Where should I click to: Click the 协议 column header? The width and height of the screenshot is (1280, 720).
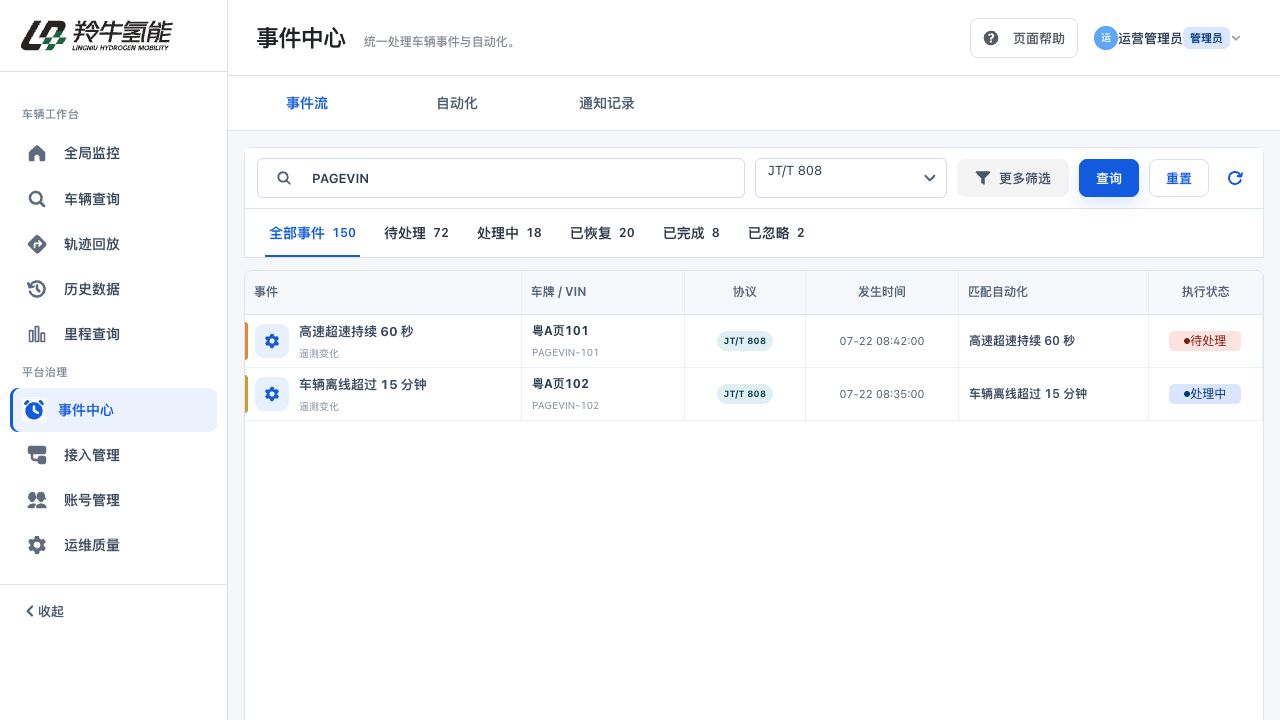[745, 292]
